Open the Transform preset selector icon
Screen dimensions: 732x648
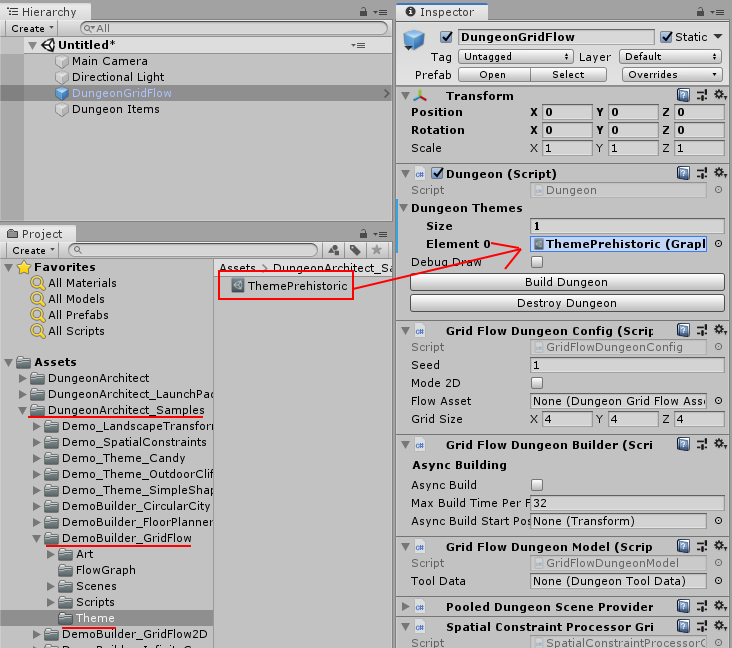point(702,95)
